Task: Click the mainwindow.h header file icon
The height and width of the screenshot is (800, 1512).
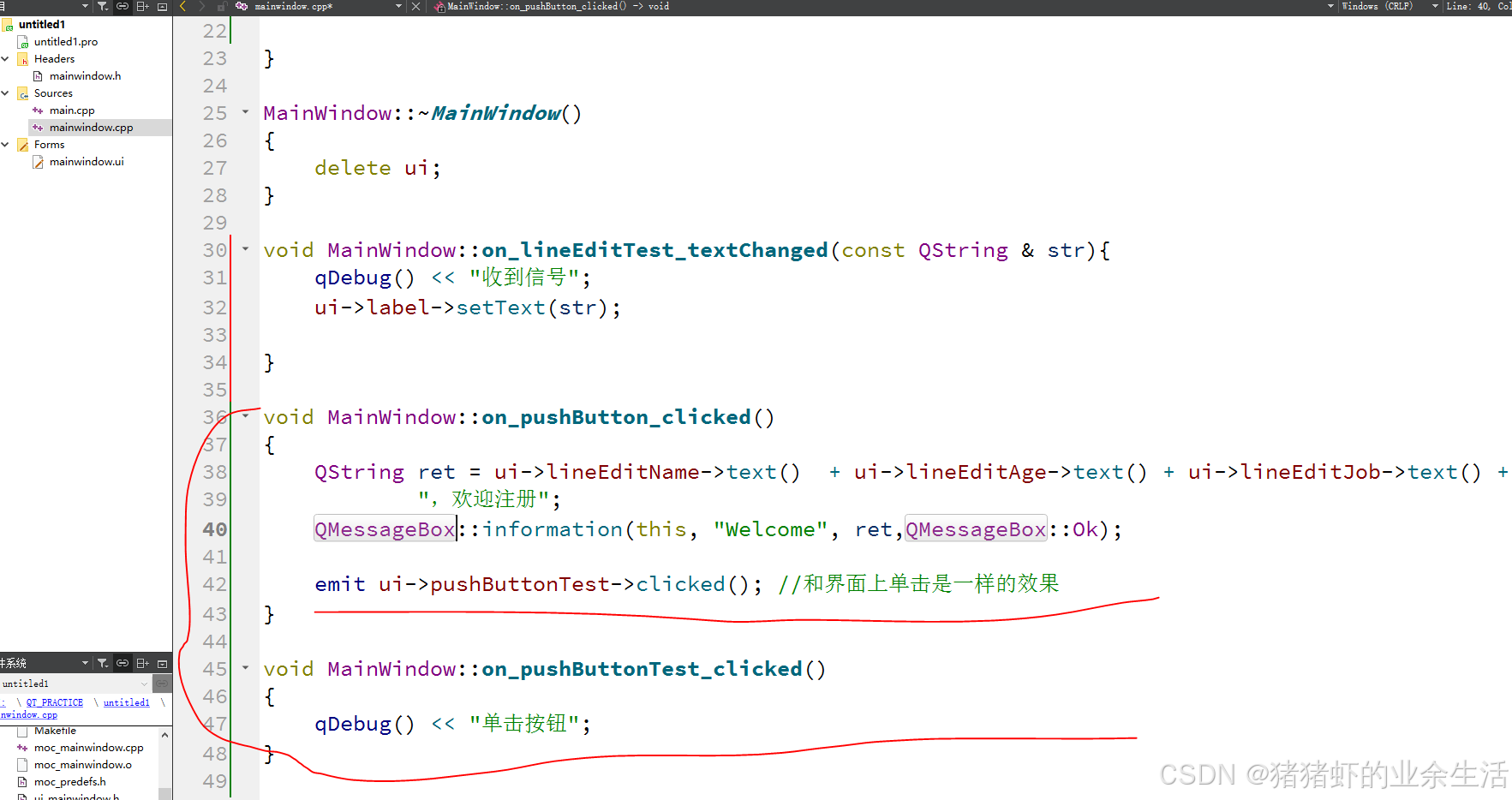Action: pos(38,76)
